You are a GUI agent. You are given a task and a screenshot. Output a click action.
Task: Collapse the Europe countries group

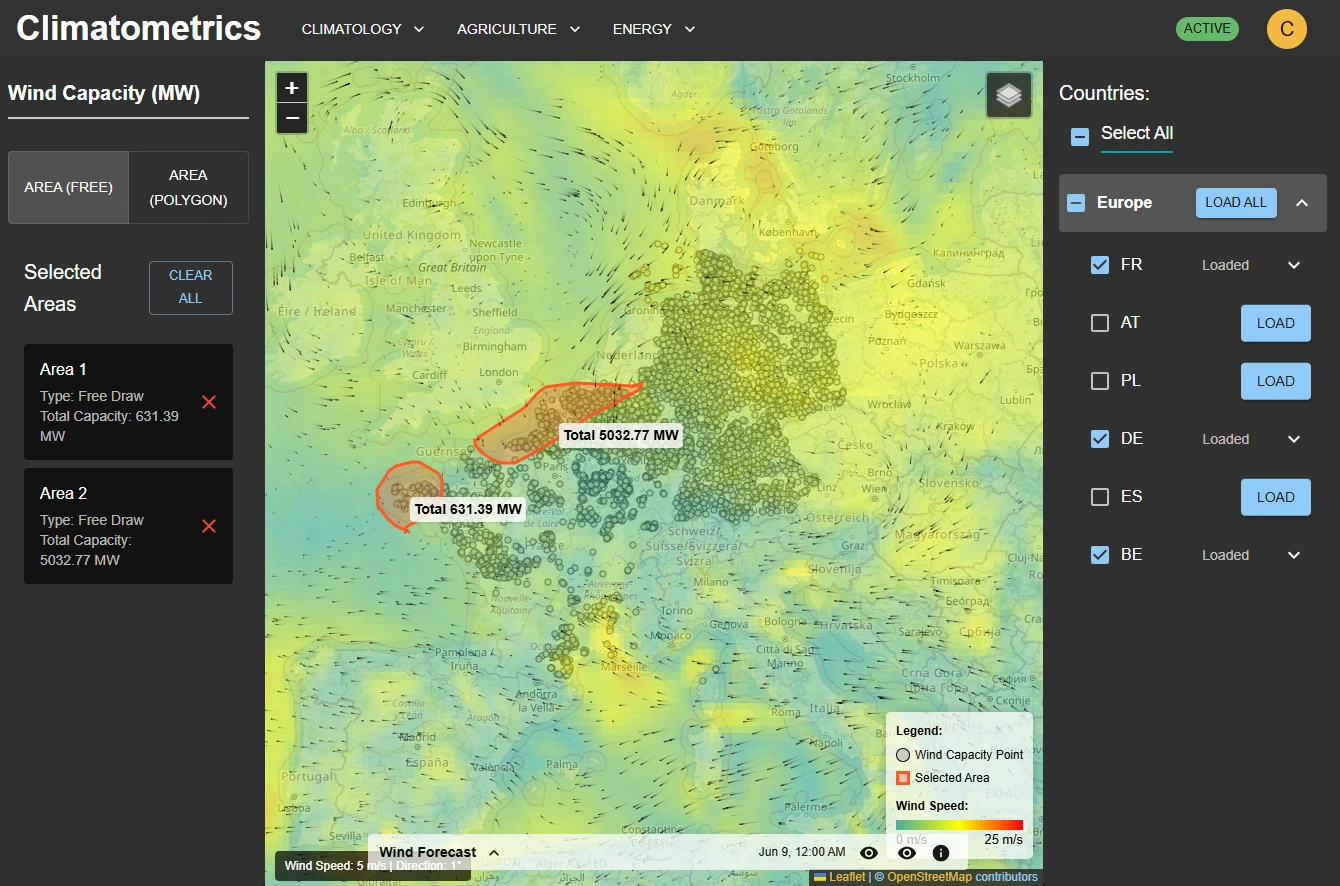[1302, 202]
